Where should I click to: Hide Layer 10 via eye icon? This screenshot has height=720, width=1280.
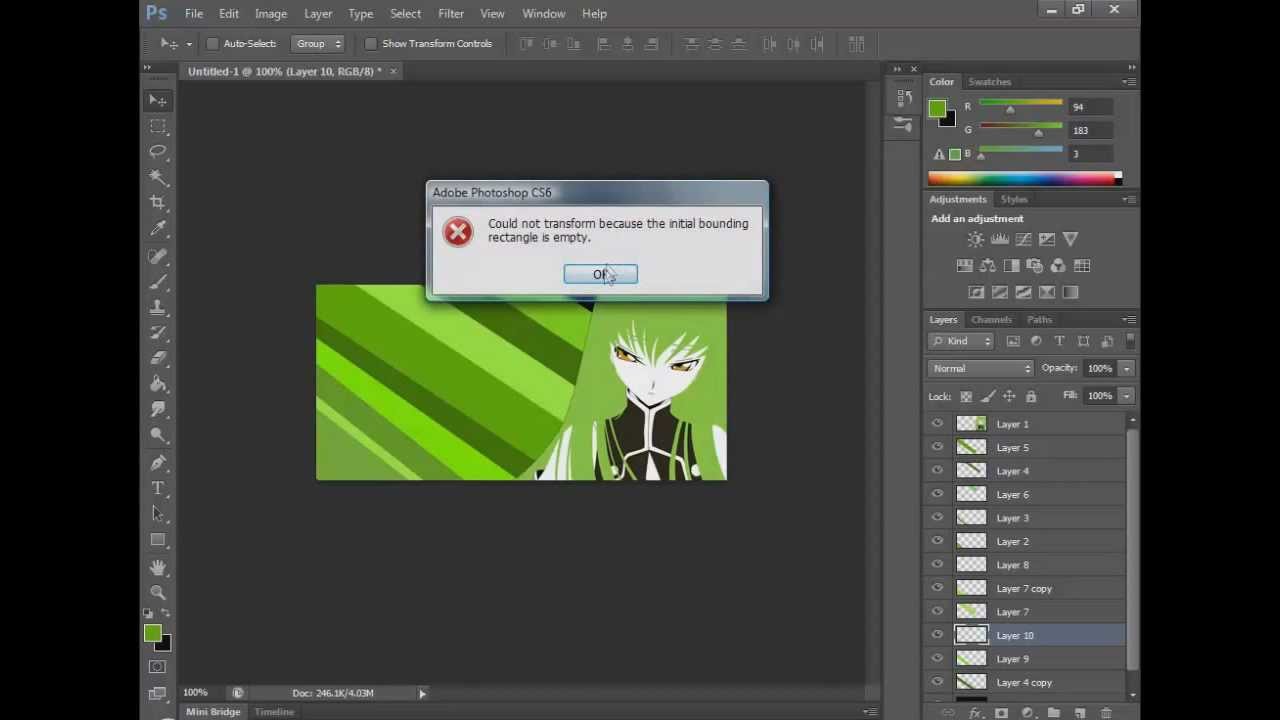click(x=937, y=635)
